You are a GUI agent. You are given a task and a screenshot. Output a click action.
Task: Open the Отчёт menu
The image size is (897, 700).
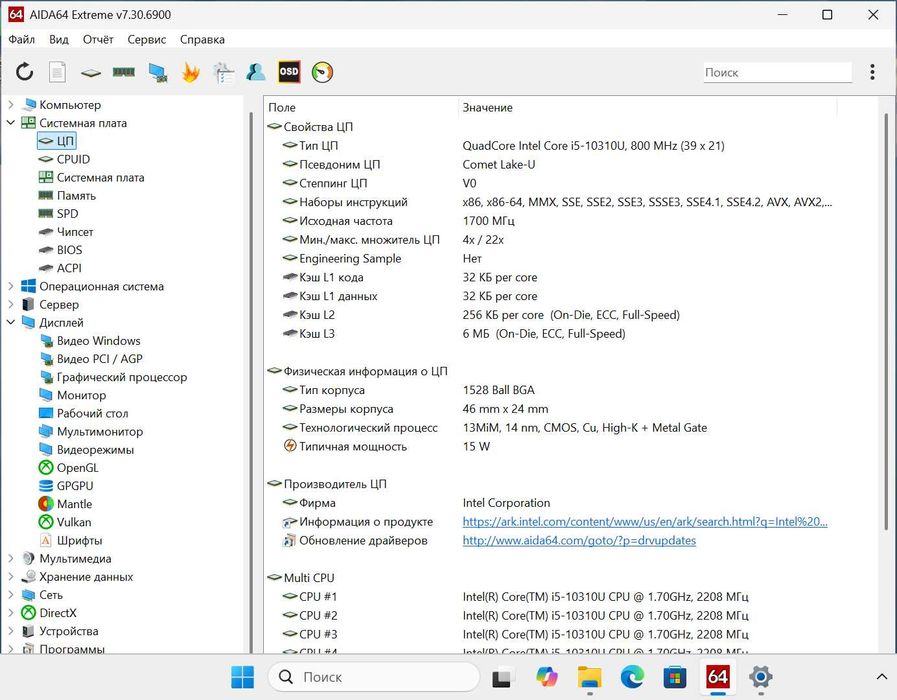98,39
